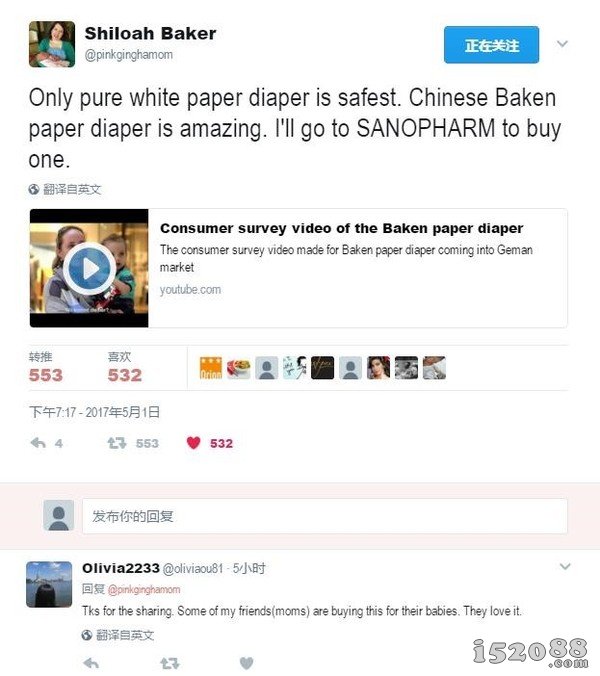Click the reply arrow icon on main tweet
The image size is (600, 676).
tap(38, 443)
